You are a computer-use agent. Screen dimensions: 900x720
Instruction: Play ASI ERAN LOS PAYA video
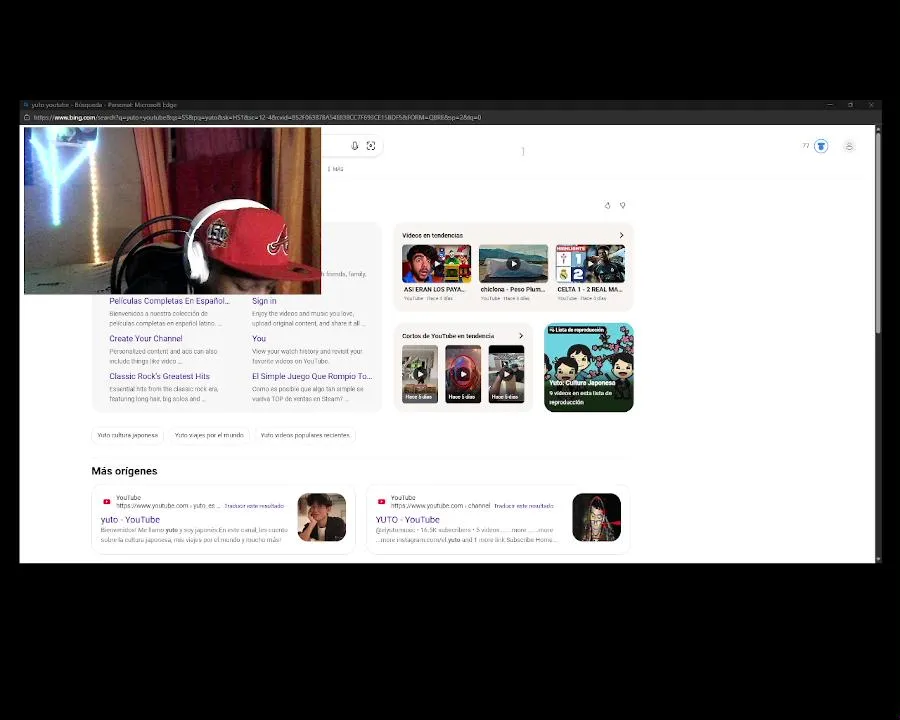tap(436, 264)
